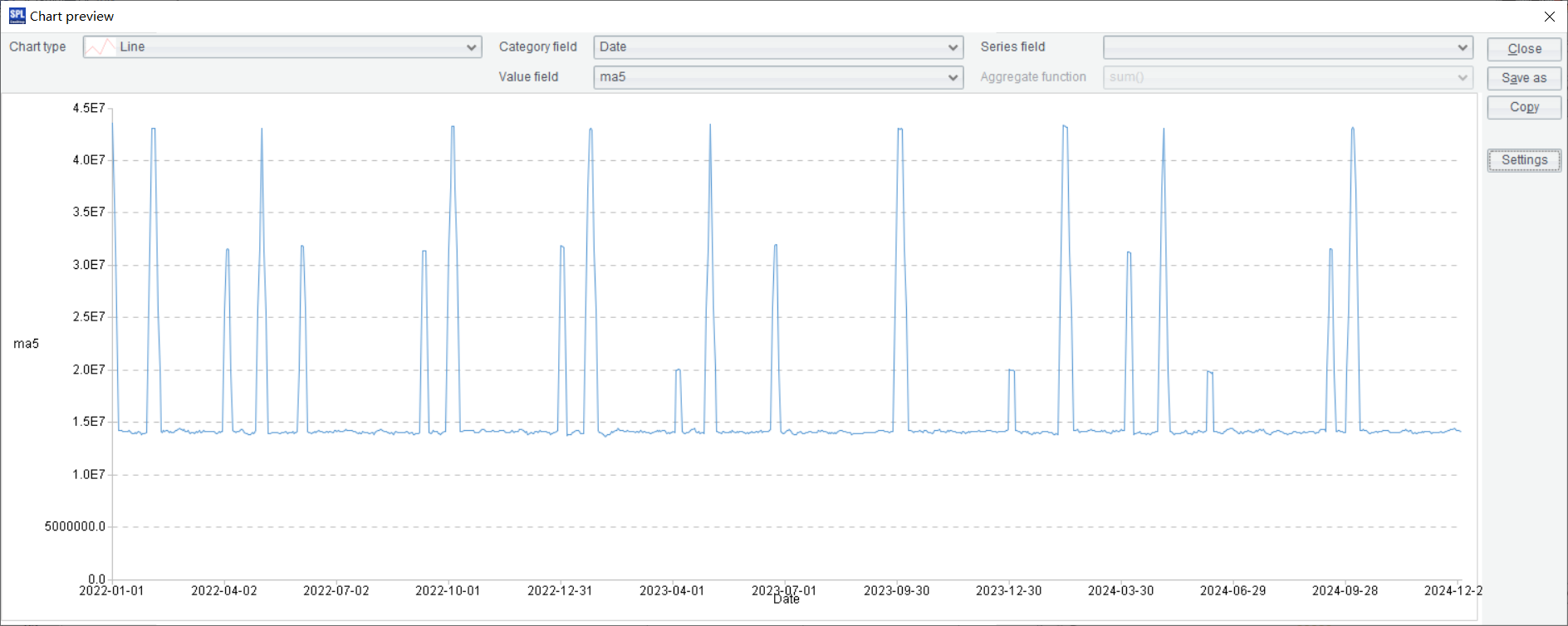Open chart Settings

point(1523,160)
